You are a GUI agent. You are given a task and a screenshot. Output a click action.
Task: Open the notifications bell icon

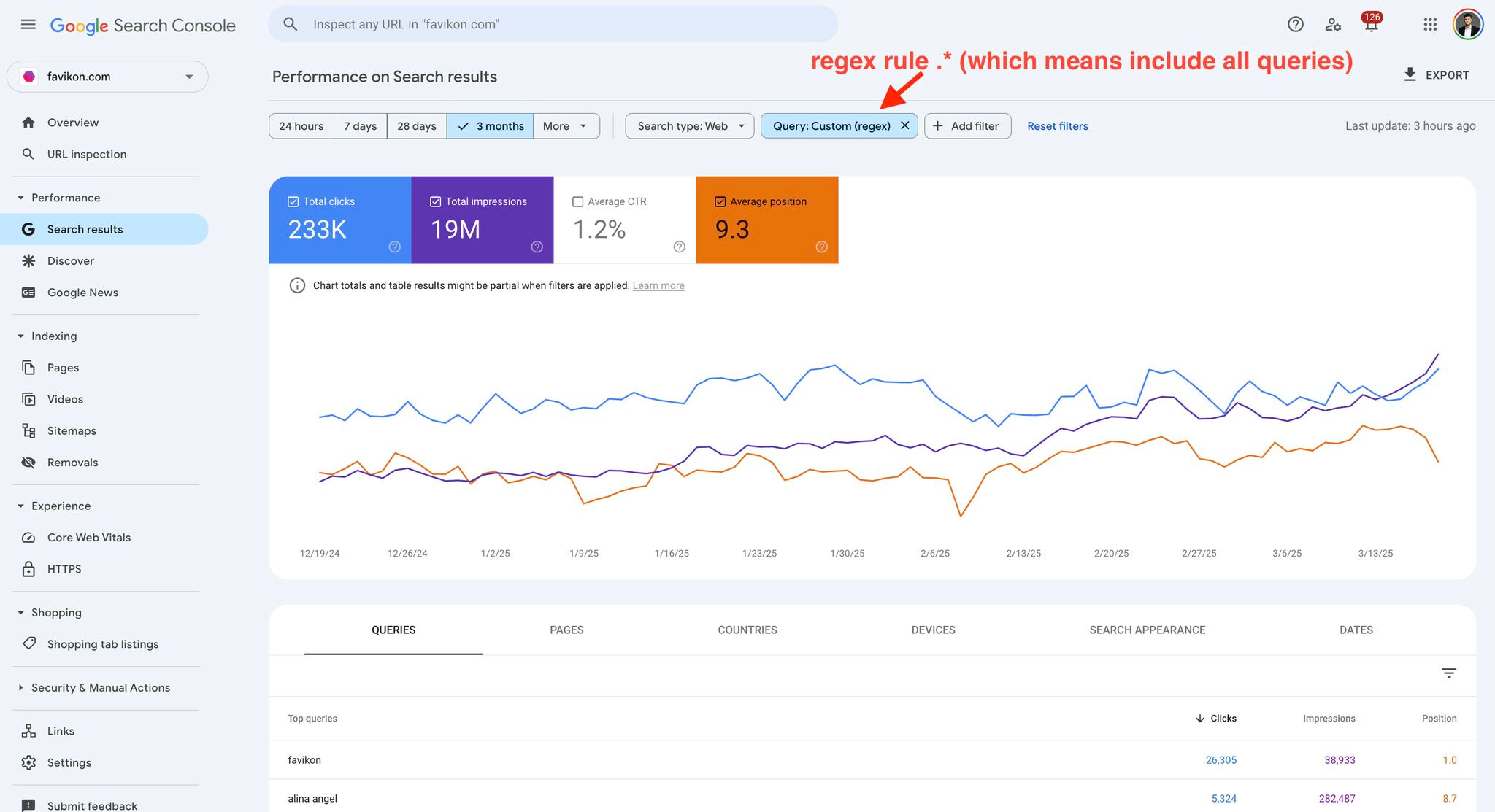(1371, 25)
